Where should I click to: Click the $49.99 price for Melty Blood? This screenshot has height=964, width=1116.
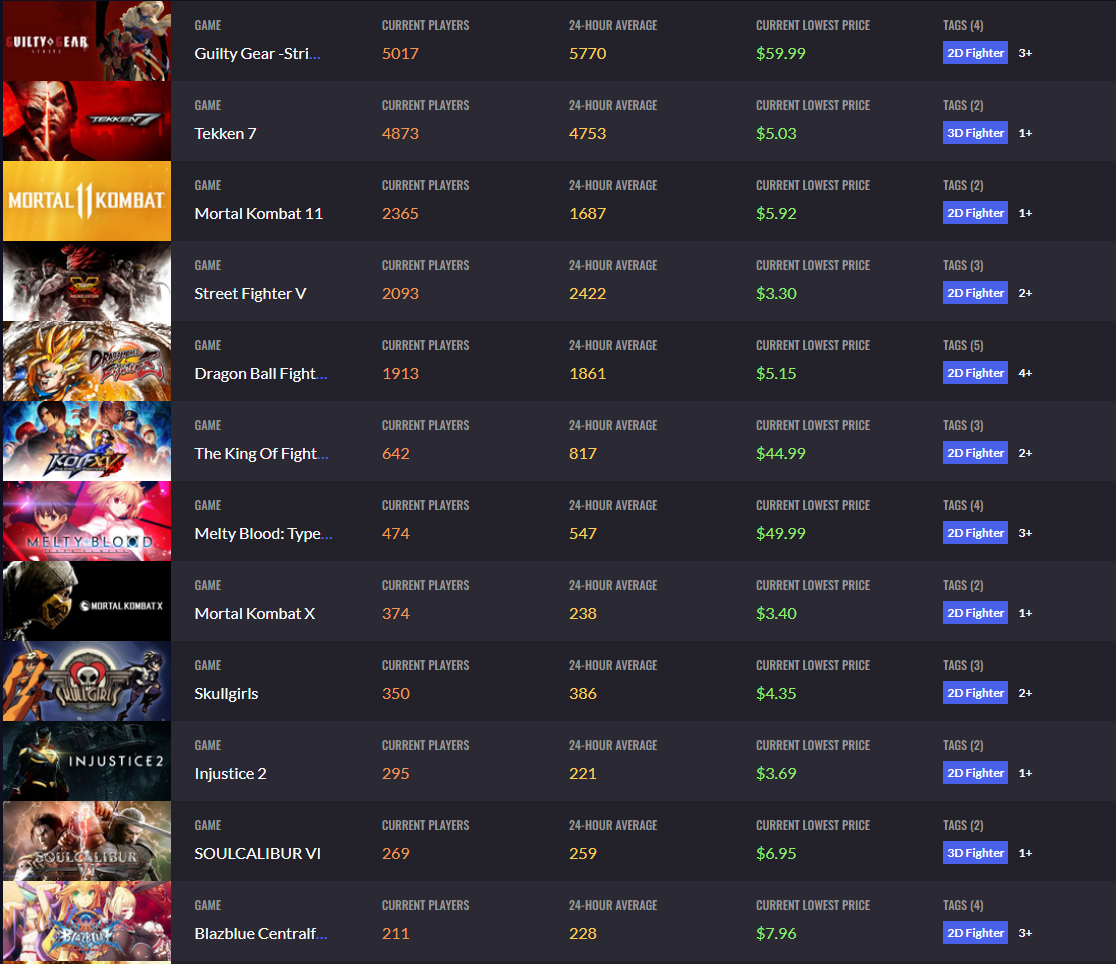(781, 533)
